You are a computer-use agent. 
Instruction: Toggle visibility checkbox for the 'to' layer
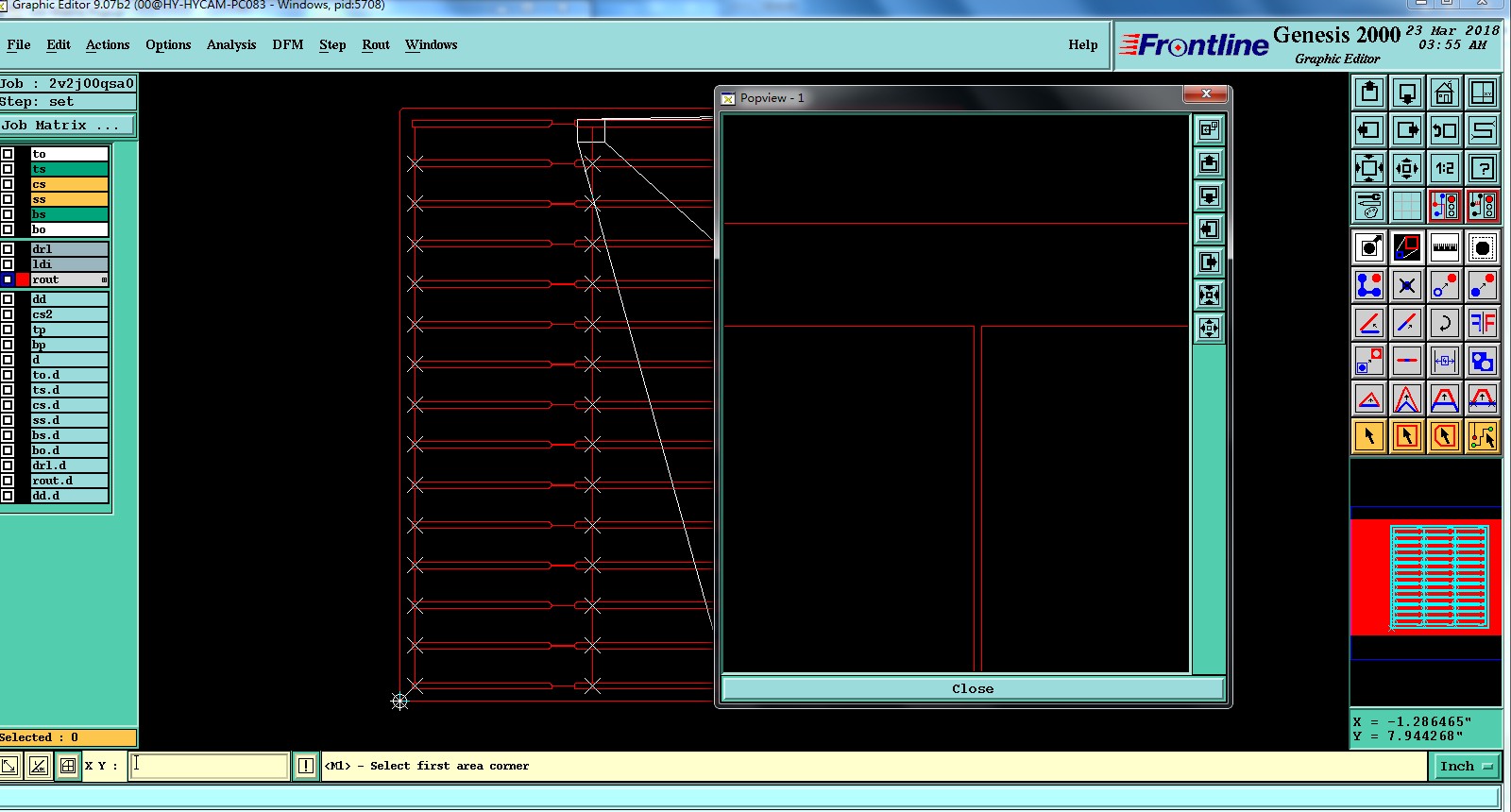pos(8,154)
